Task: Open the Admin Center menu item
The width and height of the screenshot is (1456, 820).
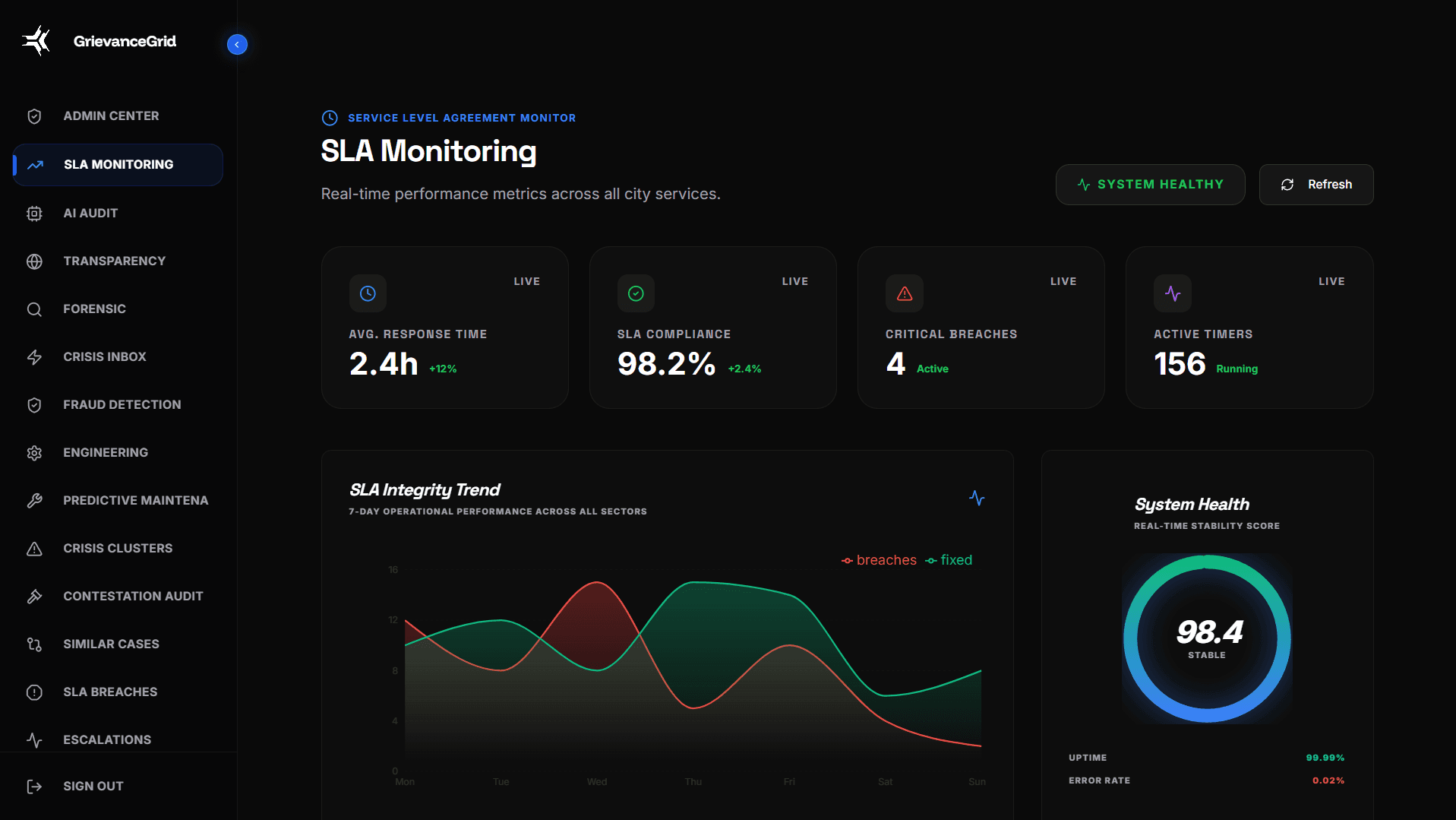Action: click(x=118, y=116)
